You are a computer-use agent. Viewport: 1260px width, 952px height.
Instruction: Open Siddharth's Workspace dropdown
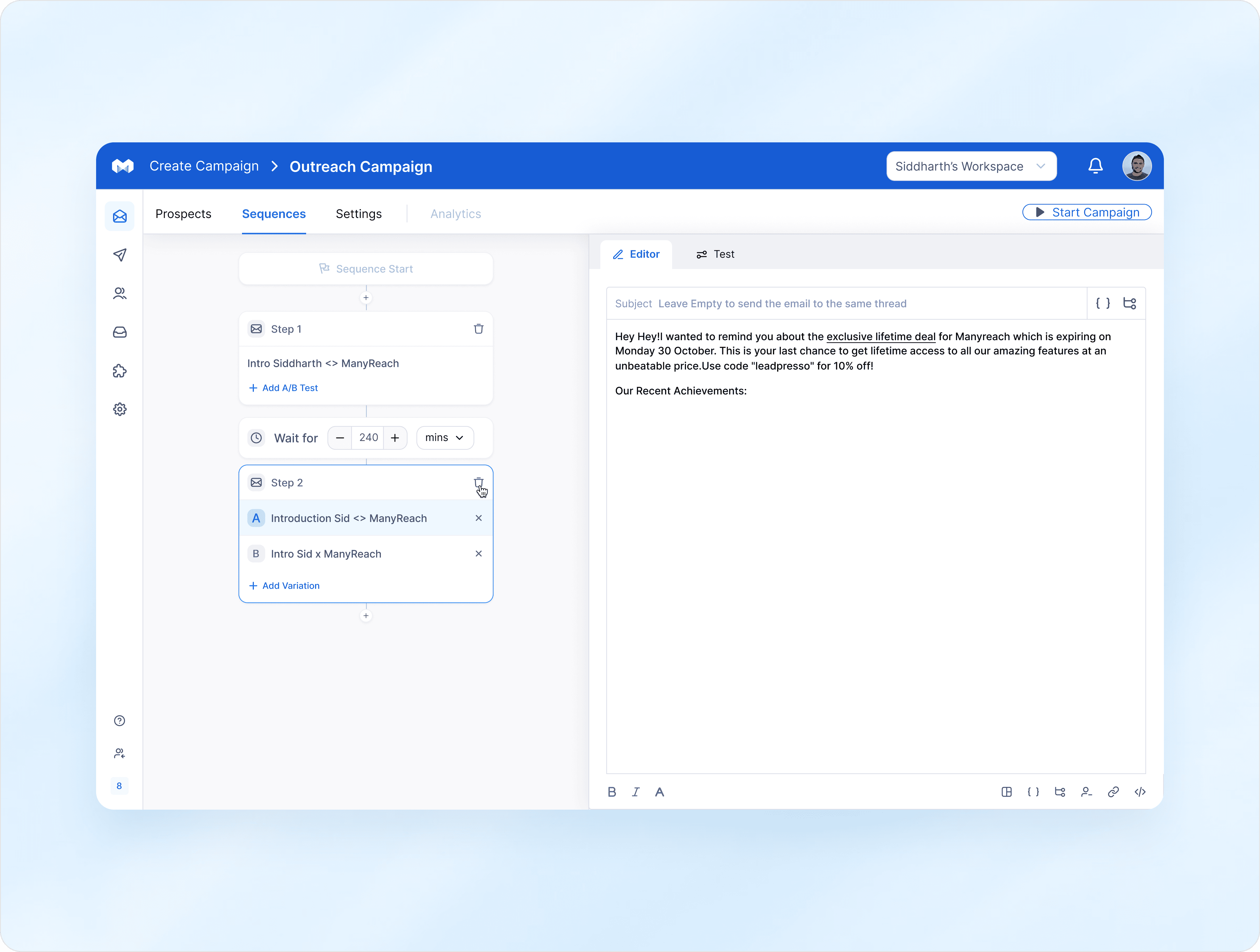971,166
